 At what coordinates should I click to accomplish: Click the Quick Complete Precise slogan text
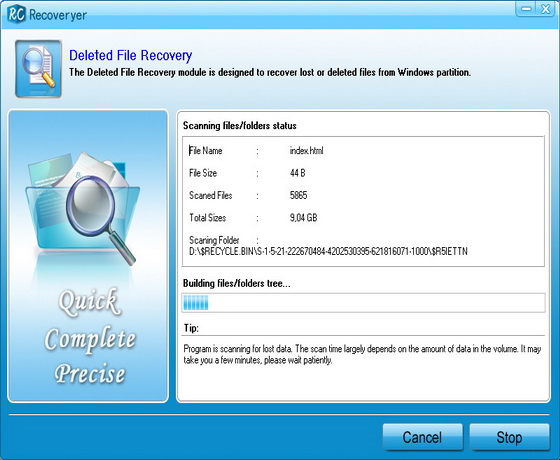point(90,336)
